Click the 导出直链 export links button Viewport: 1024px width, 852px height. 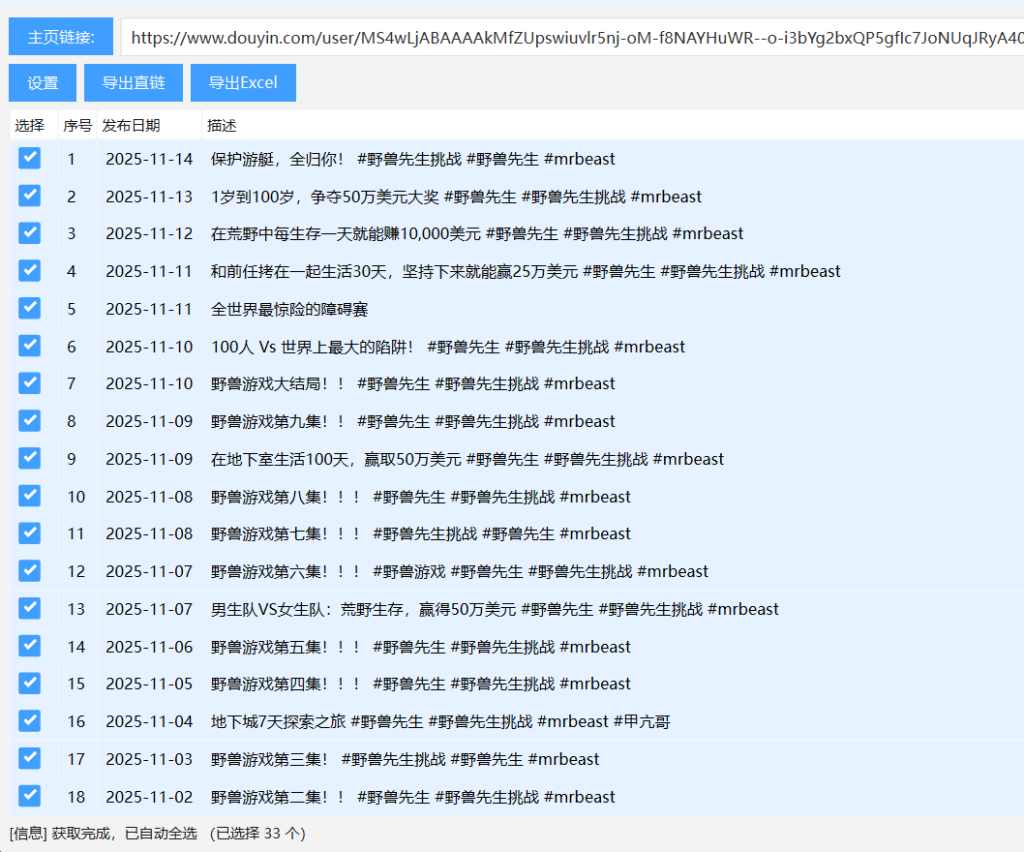pyautogui.click(x=133, y=83)
